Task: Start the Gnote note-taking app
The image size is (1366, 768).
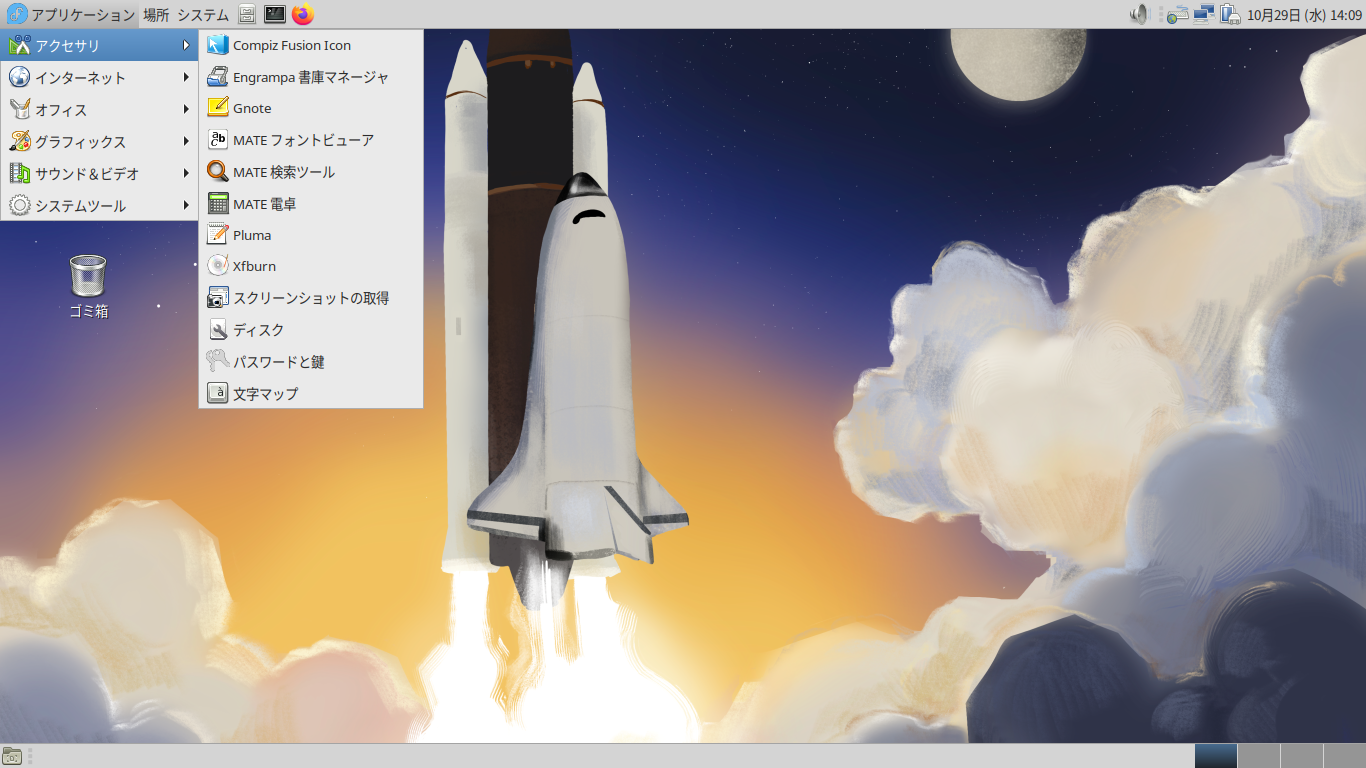Action: point(311,108)
